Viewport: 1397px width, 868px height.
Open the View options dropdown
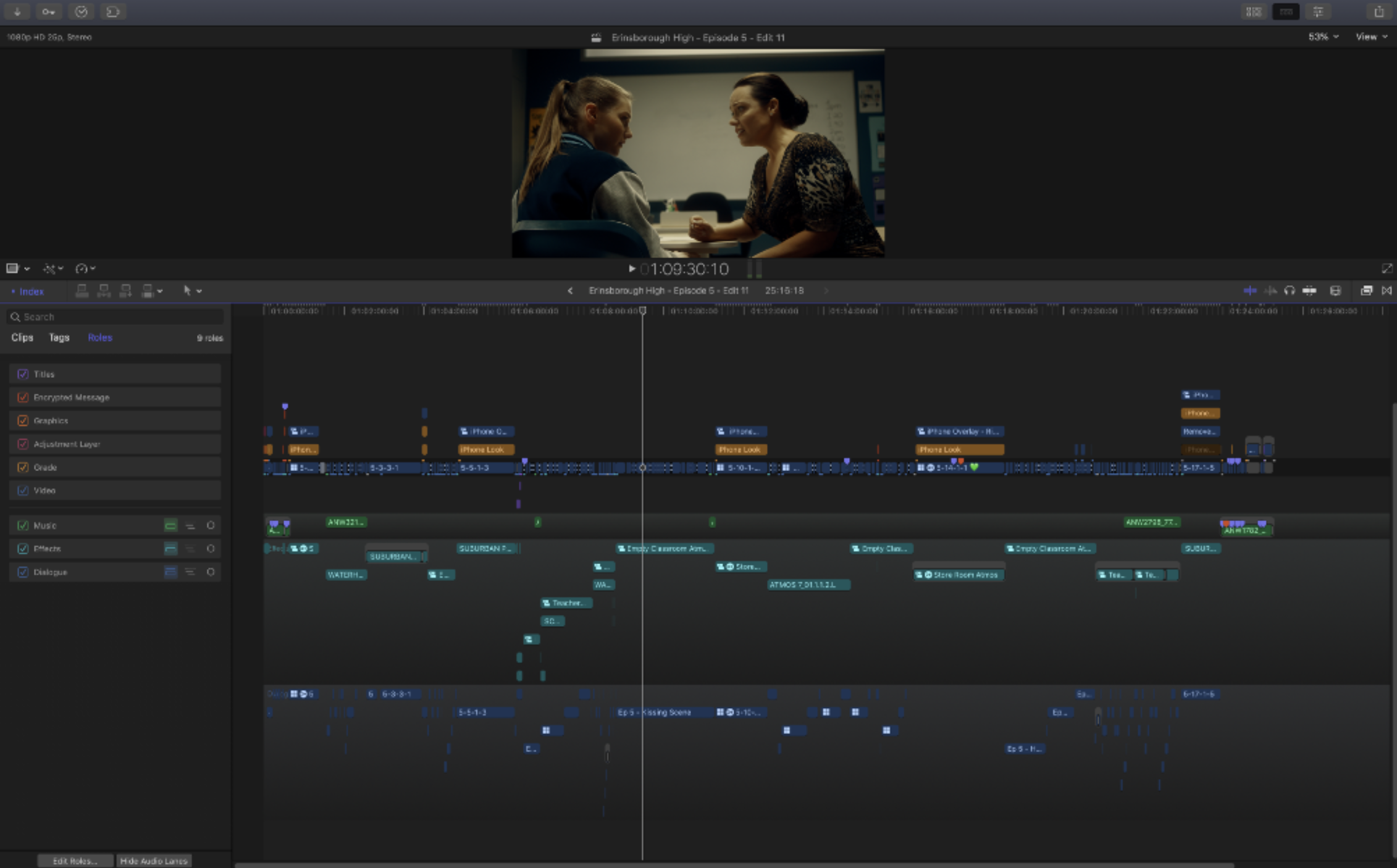pyautogui.click(x=1371, y=37)
